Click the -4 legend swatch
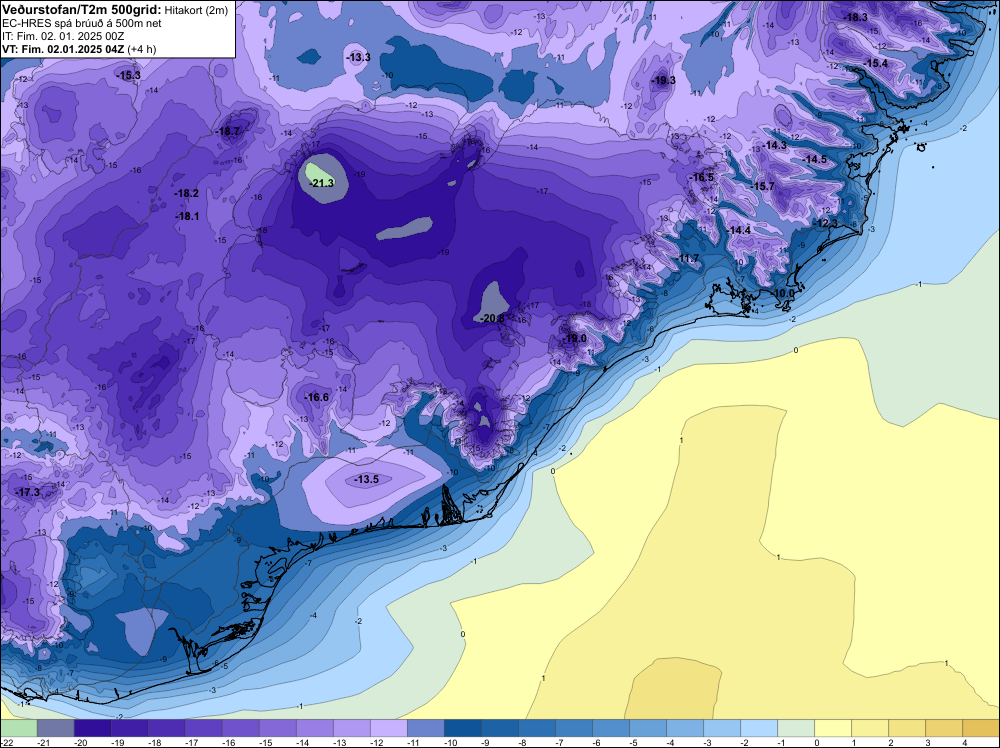The width and height of the screenshot is (1000, 748). (x=685, y=728)
